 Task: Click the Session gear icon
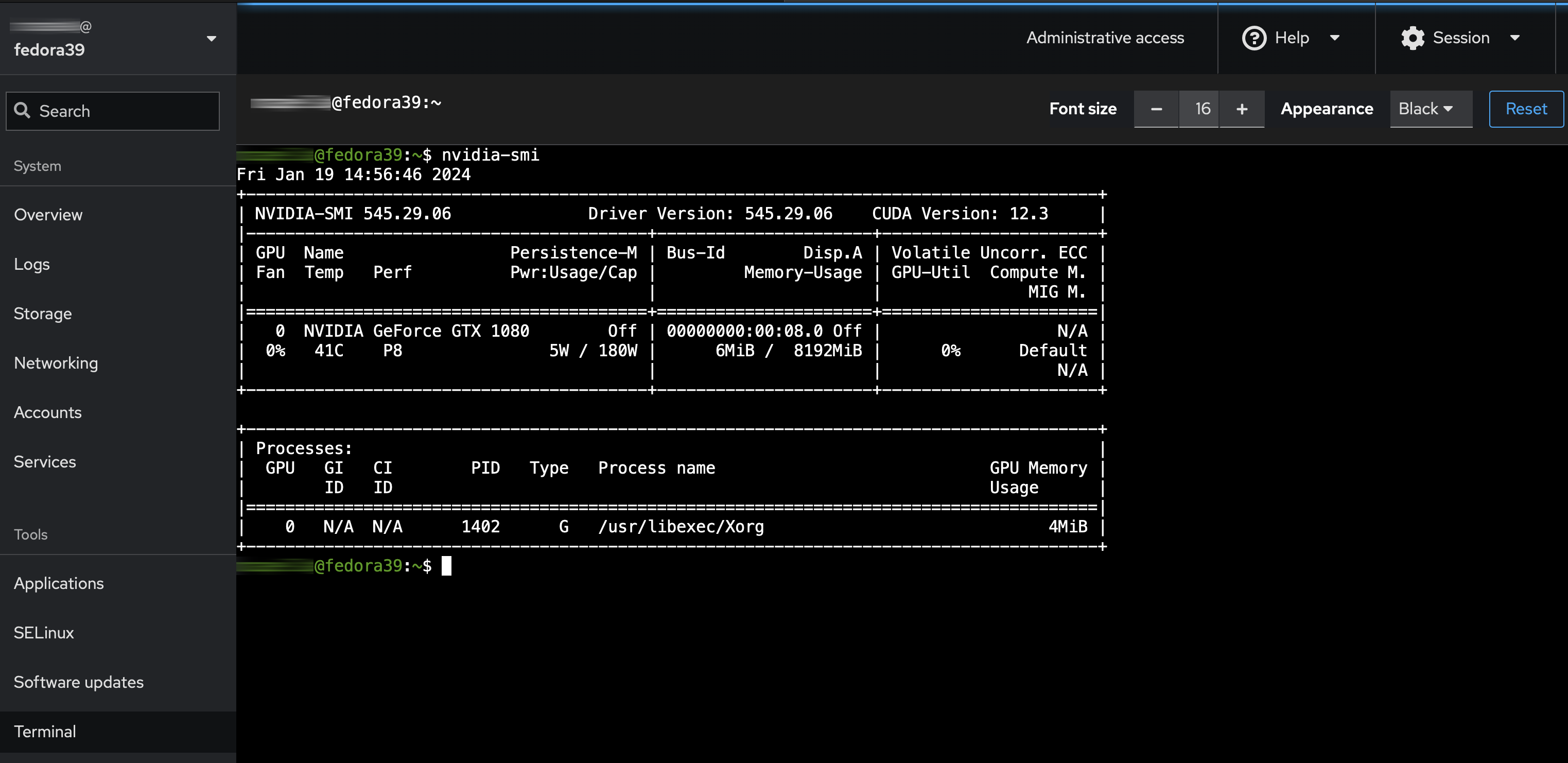[1413, 38]
